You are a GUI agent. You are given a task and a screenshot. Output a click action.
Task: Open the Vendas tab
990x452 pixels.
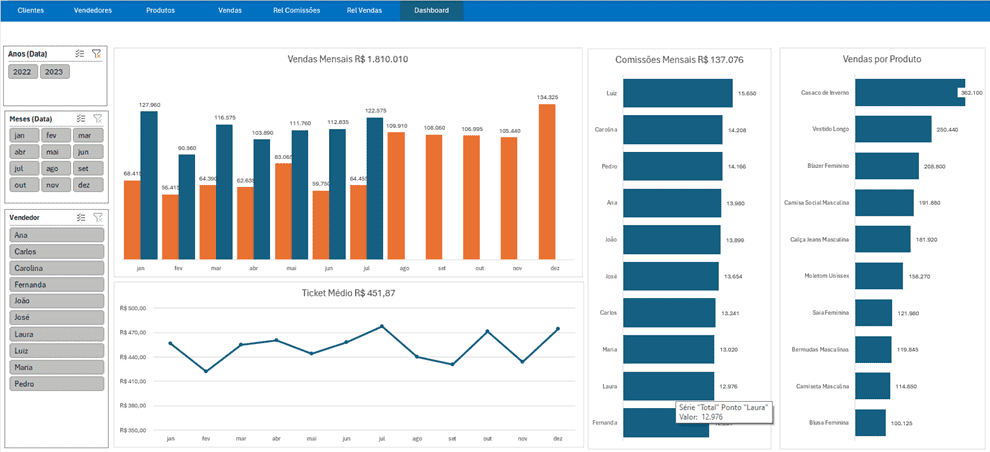(230, 11)
